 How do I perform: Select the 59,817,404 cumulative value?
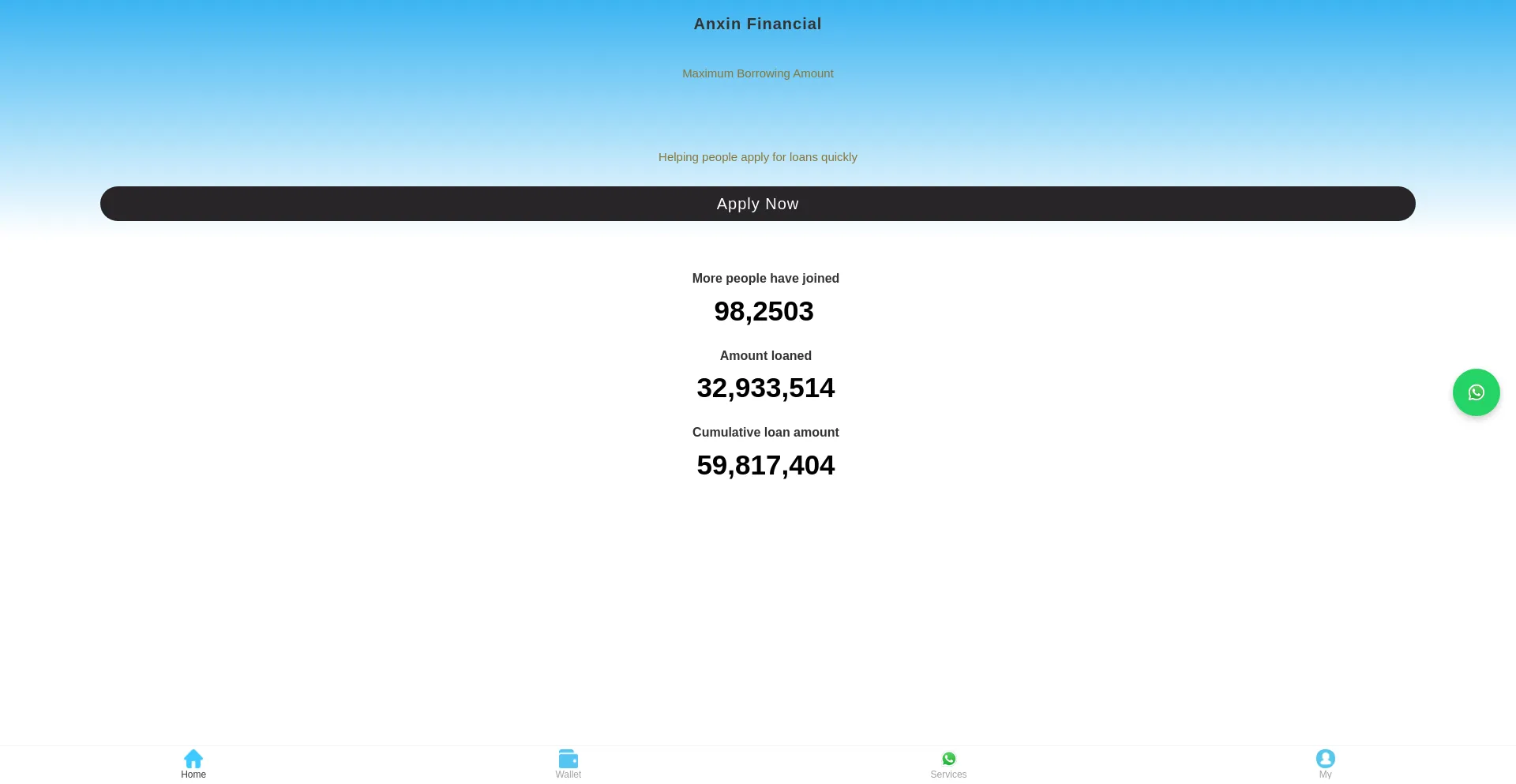(x=765, y=466)
